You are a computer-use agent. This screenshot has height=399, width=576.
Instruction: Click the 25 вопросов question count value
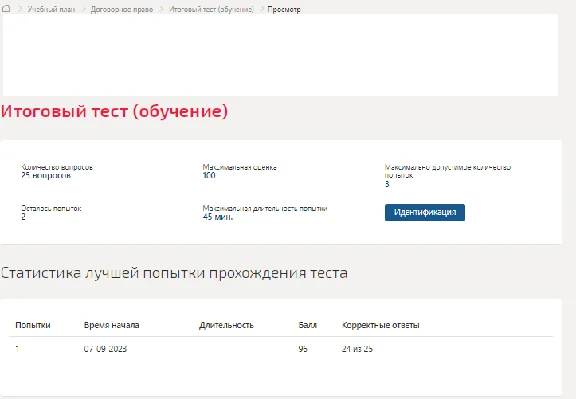(x=46, y=176)
